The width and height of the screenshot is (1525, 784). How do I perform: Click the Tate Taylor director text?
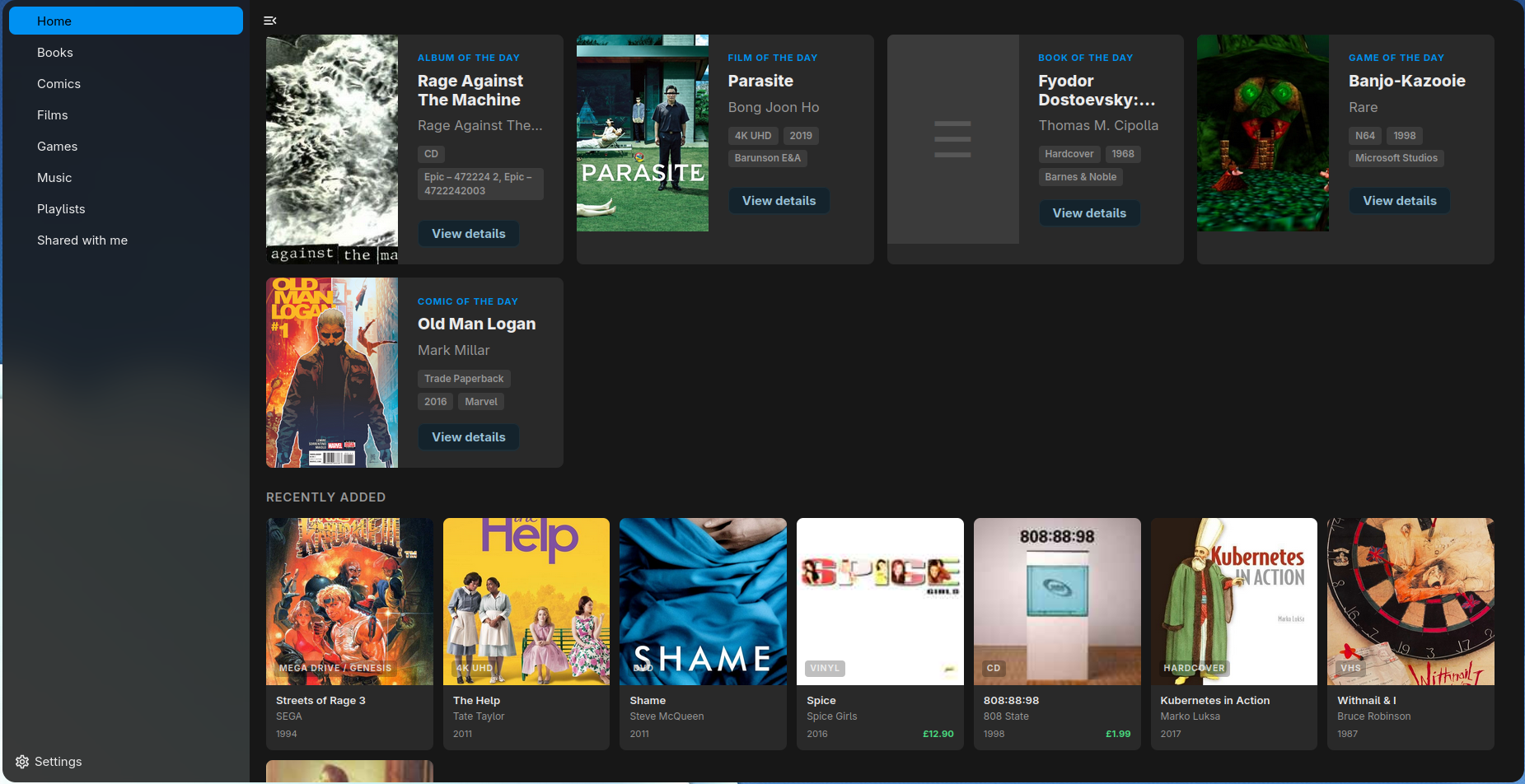tap(479, 716)
